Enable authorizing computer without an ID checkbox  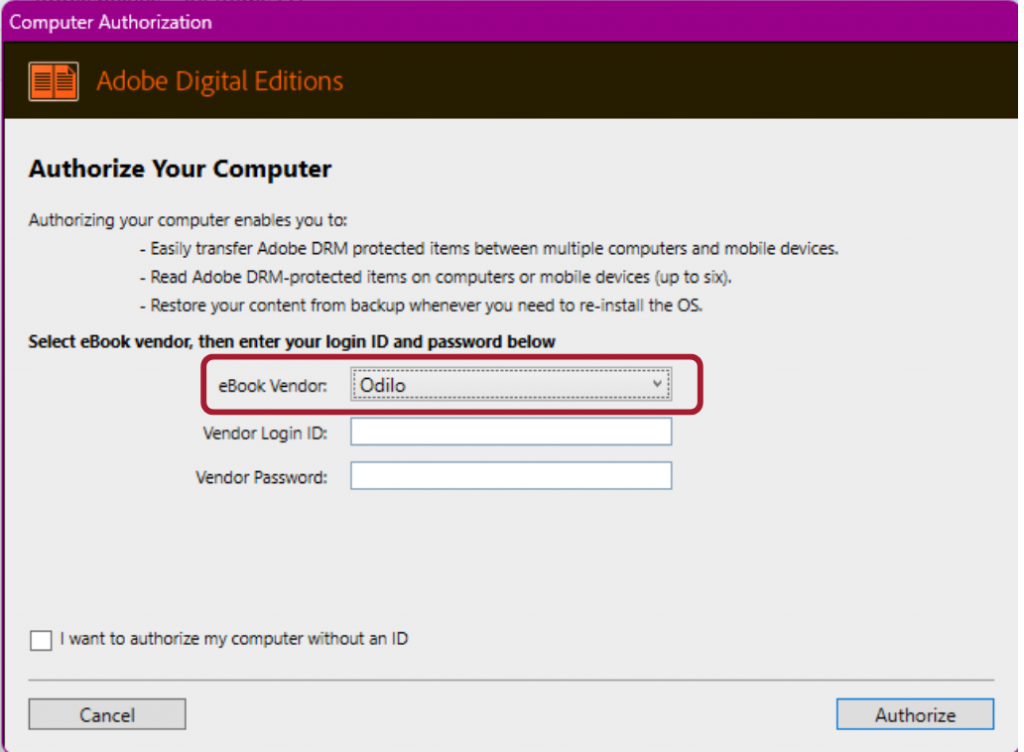tap(41, 640)
